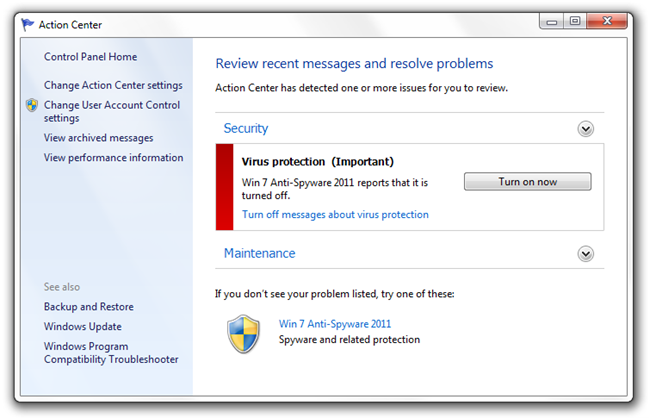Open the Win 7 Anti-Spyware 2011 link
This screenshot has height=418, width=650.
point(335,324)
